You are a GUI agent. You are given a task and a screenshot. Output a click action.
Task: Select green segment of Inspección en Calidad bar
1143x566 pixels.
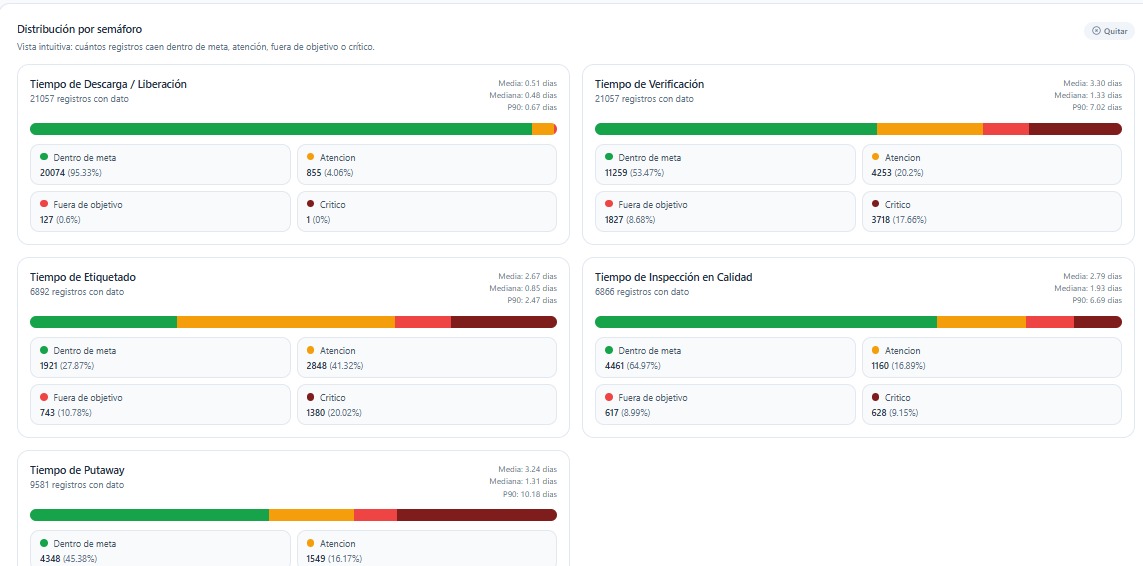coord(765,322)
